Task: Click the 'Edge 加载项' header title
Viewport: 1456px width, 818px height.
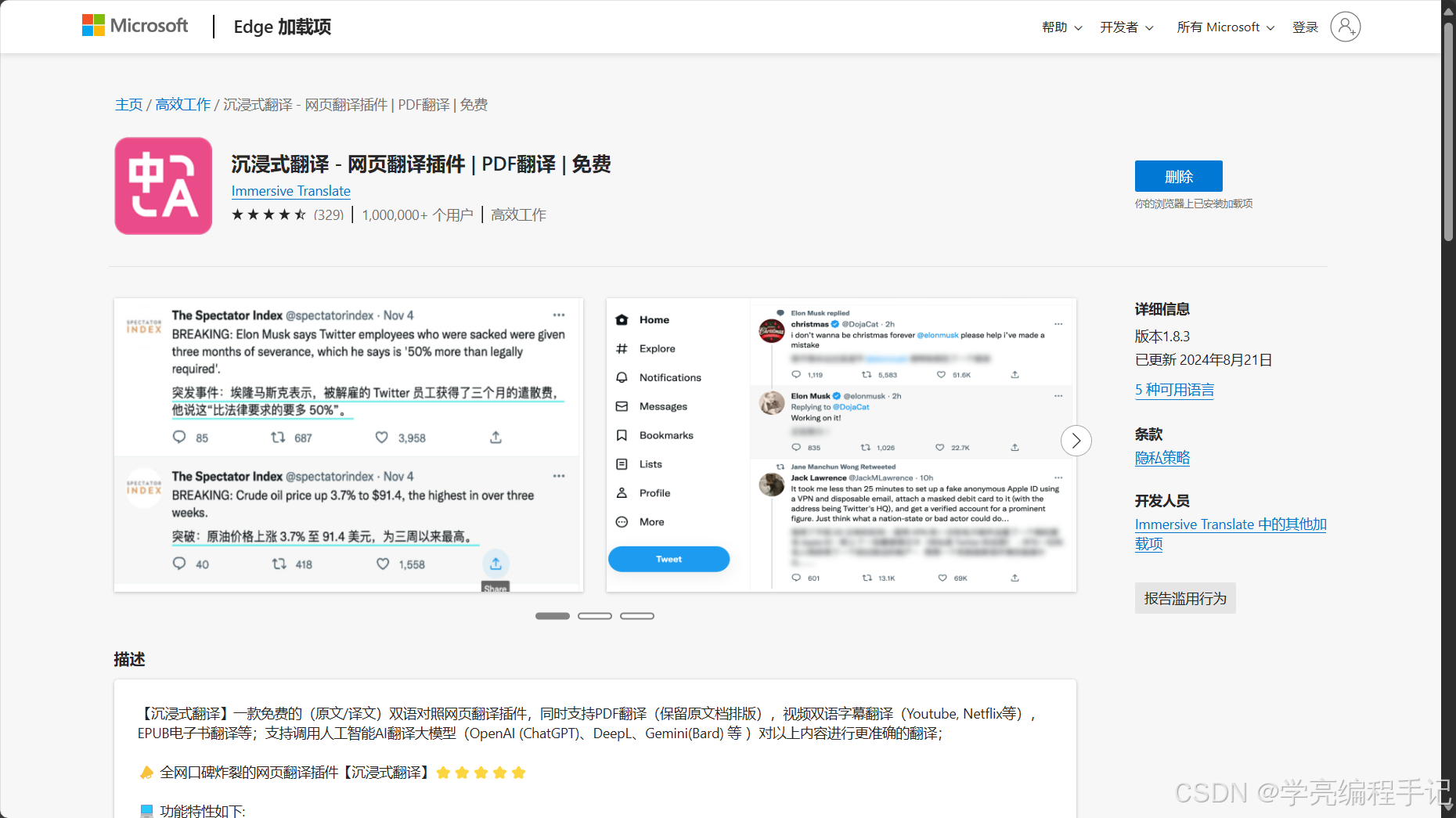Action: tap(282, 27)
